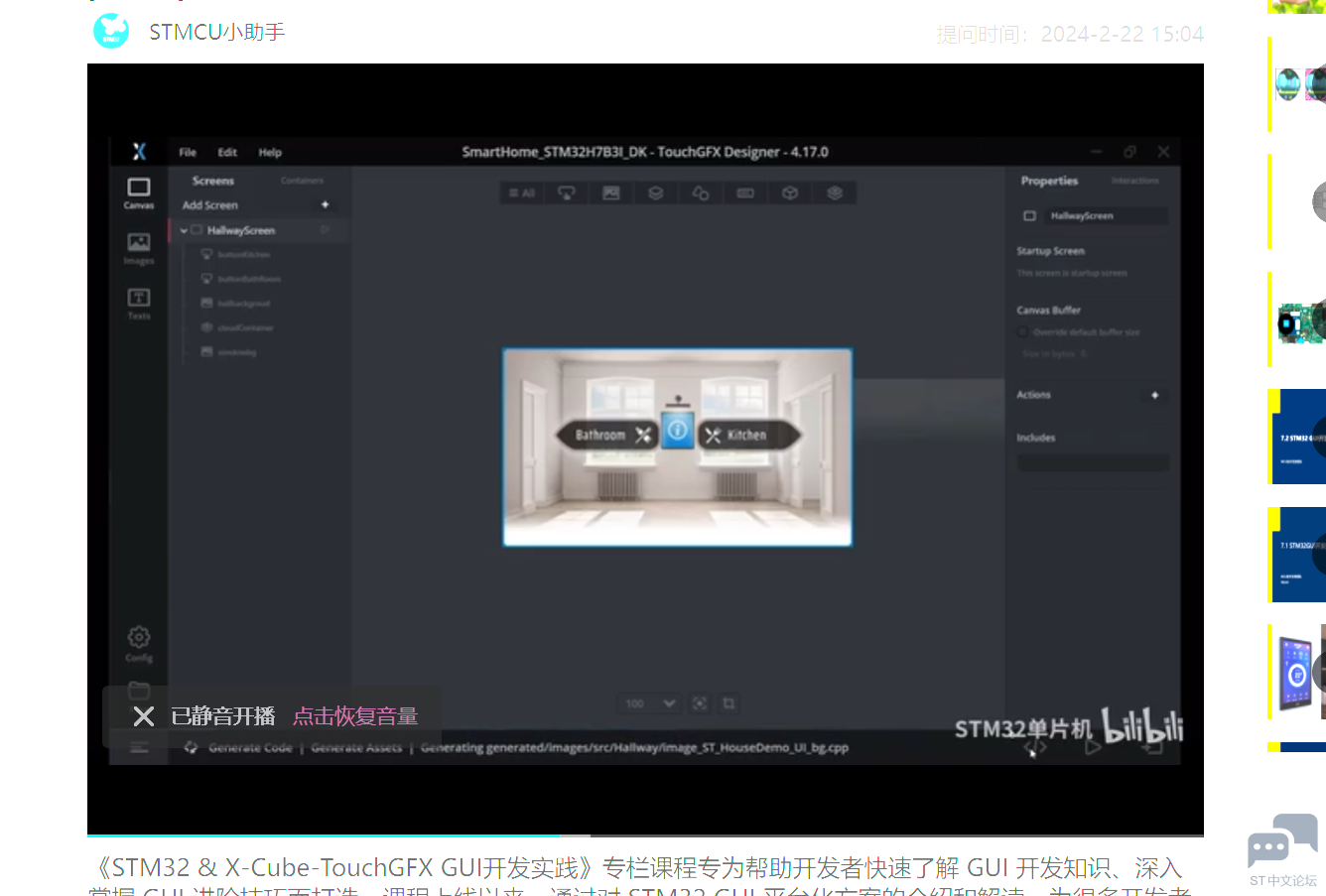
Task: Open the Config settings gear
Action: (x=139, y=643)
